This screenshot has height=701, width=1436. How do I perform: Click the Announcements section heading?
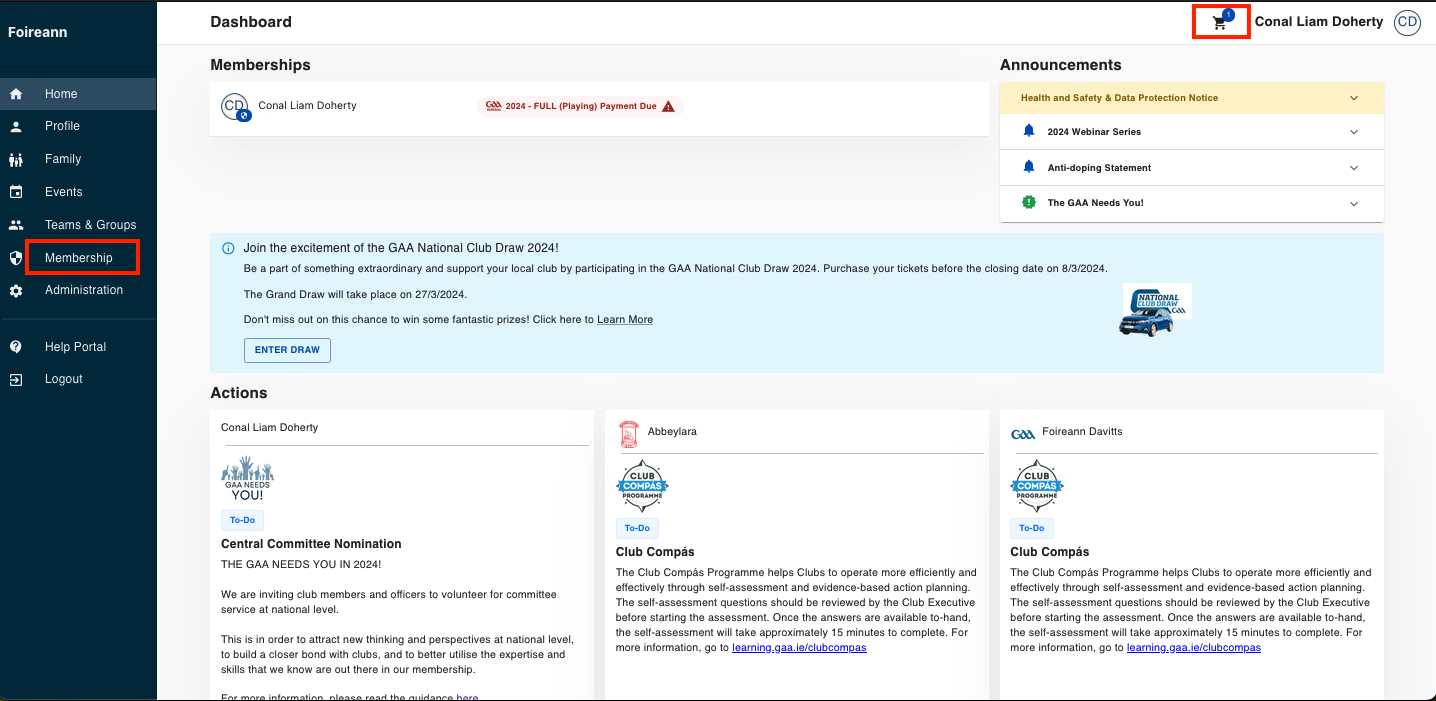point(1061,65)
